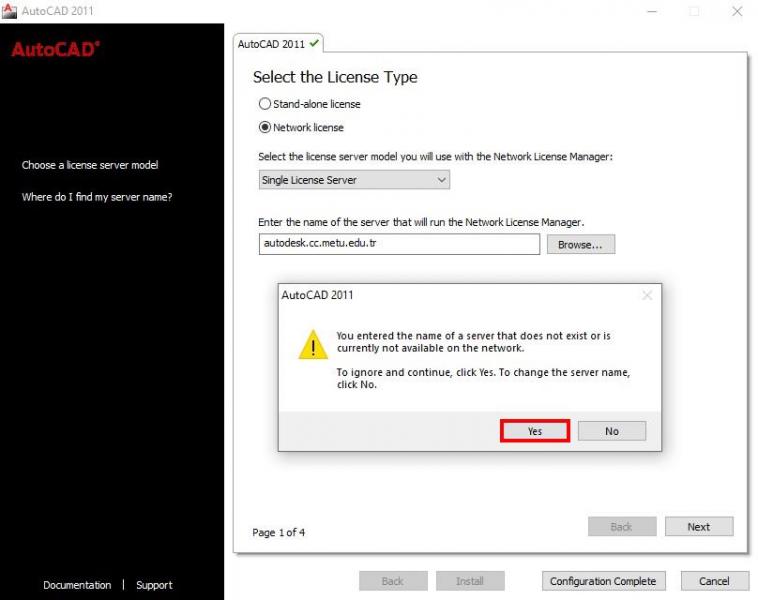Select the Network license option
Viewport: 758px width, 600px height.
point(264,128)
